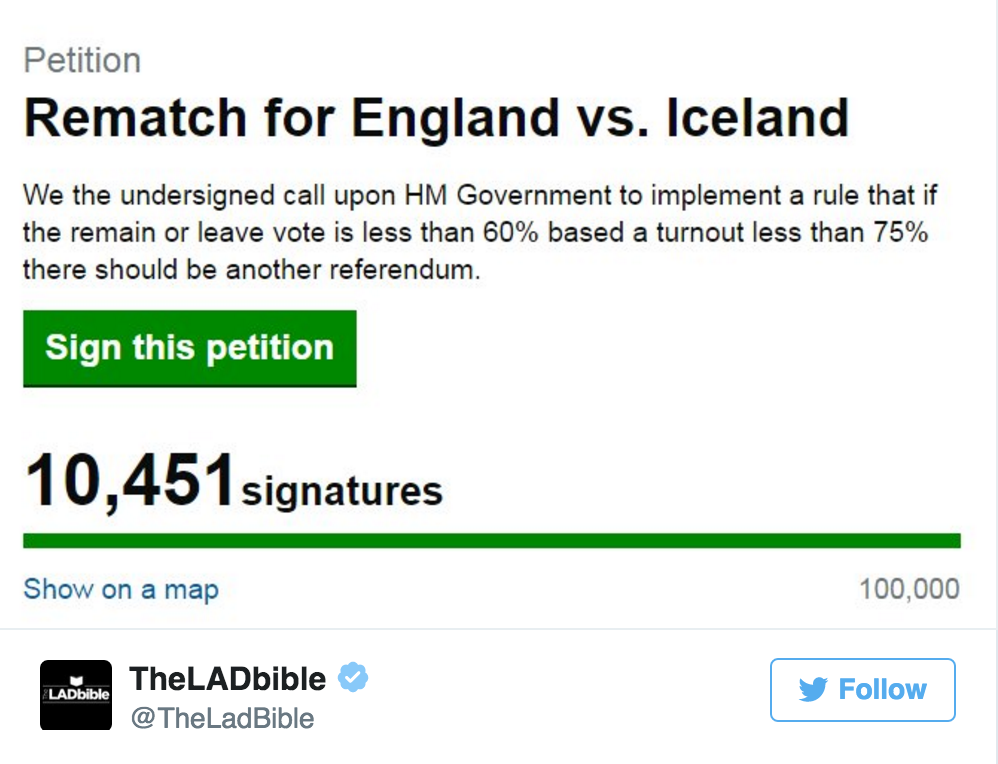Open TheLADbible profile avatar

(x=76, y=694)
